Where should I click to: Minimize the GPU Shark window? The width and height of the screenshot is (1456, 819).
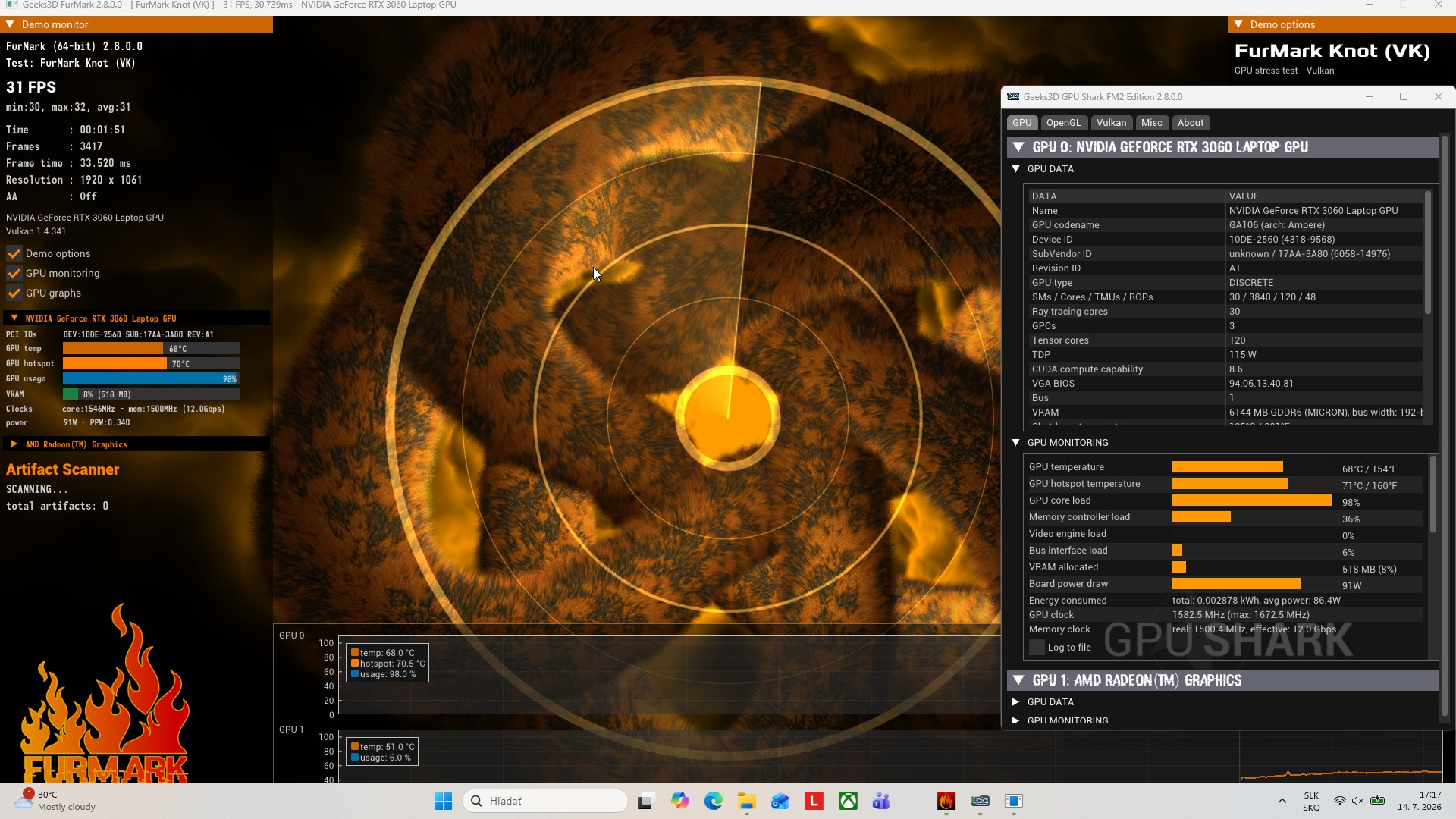(1370, 96)
